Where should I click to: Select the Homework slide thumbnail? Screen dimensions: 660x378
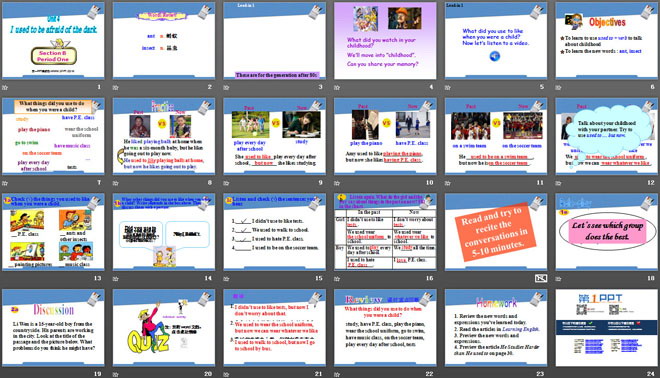496,327
